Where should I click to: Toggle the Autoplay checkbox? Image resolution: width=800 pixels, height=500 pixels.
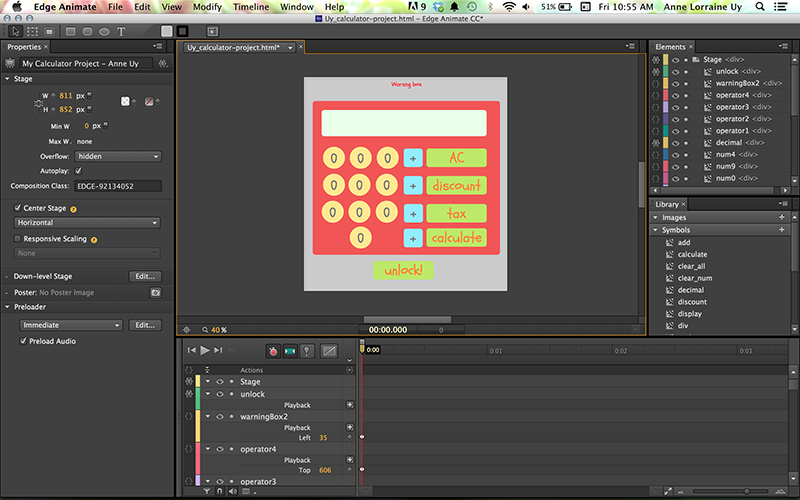pyautogui.click(x=78, y=171)
